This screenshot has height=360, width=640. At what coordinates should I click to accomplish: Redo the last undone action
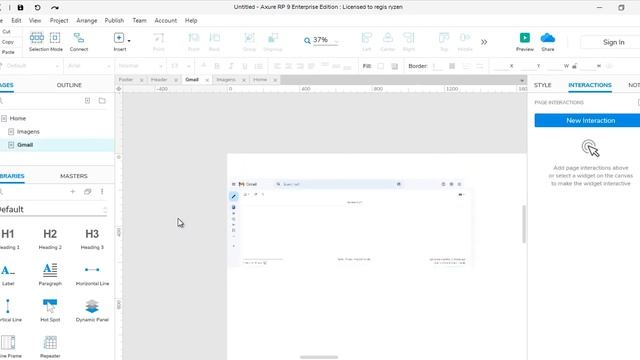[x=55, y=7]
